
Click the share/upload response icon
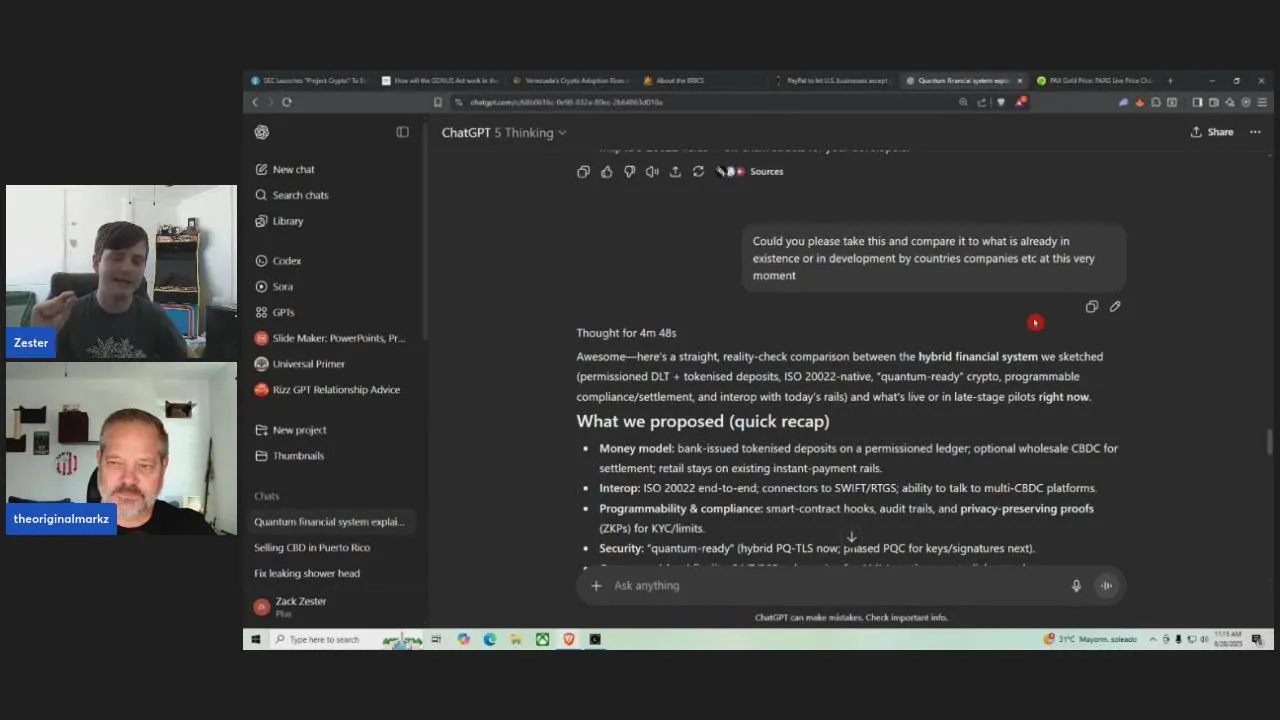675,172
